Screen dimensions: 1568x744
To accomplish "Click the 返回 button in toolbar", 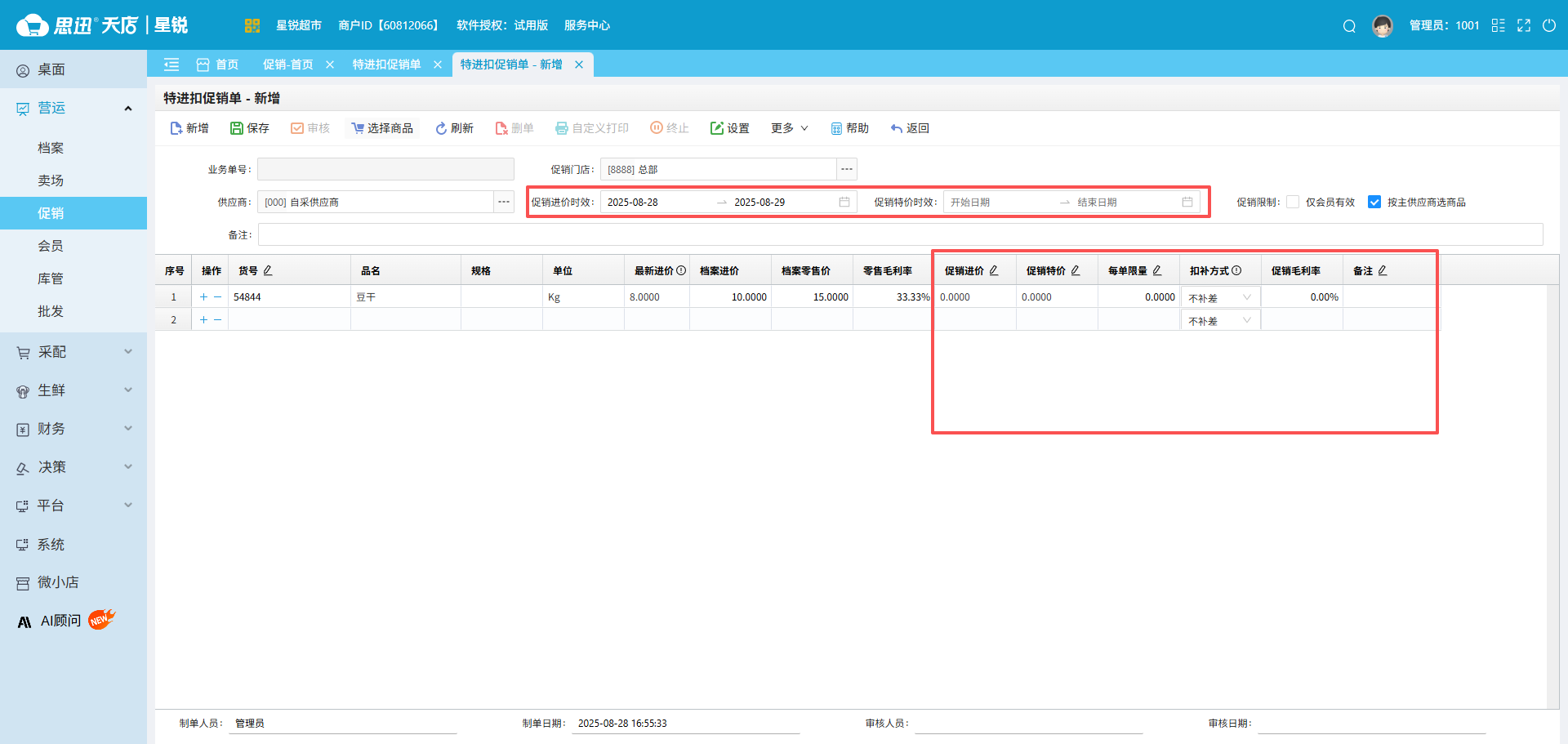I will click(x=910, y=128).
